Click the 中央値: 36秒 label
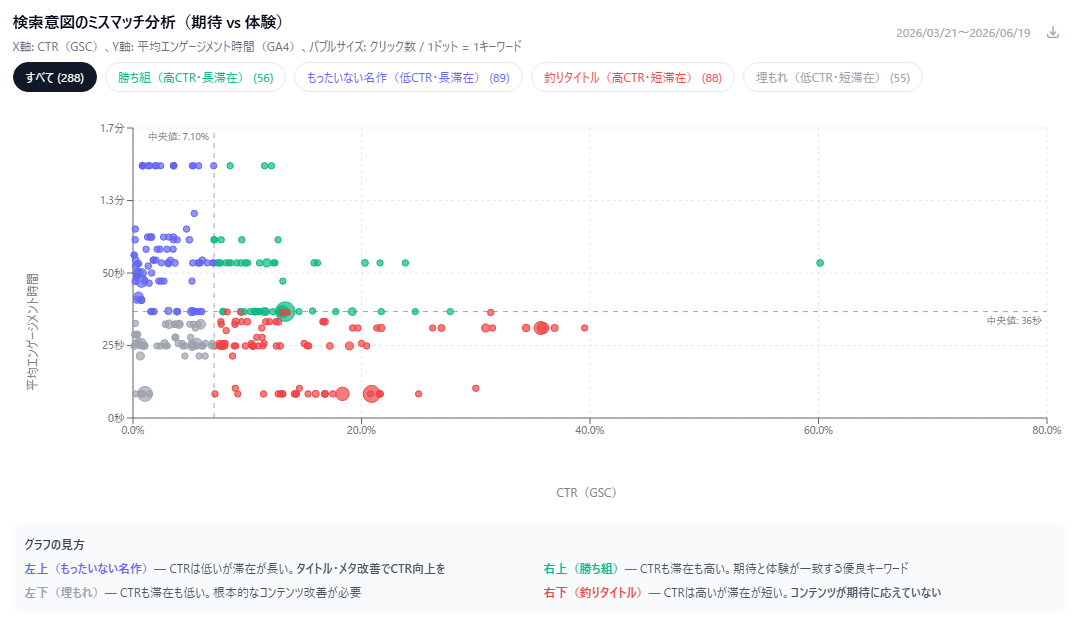1080x619 pixels. click(x=1014, y=321)
